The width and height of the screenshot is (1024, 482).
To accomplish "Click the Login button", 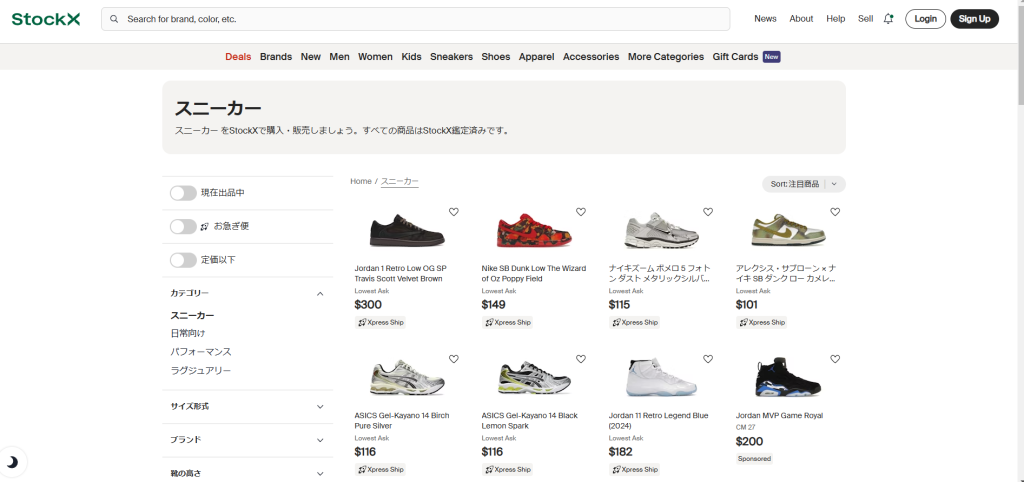I will (x=925, y=19).
